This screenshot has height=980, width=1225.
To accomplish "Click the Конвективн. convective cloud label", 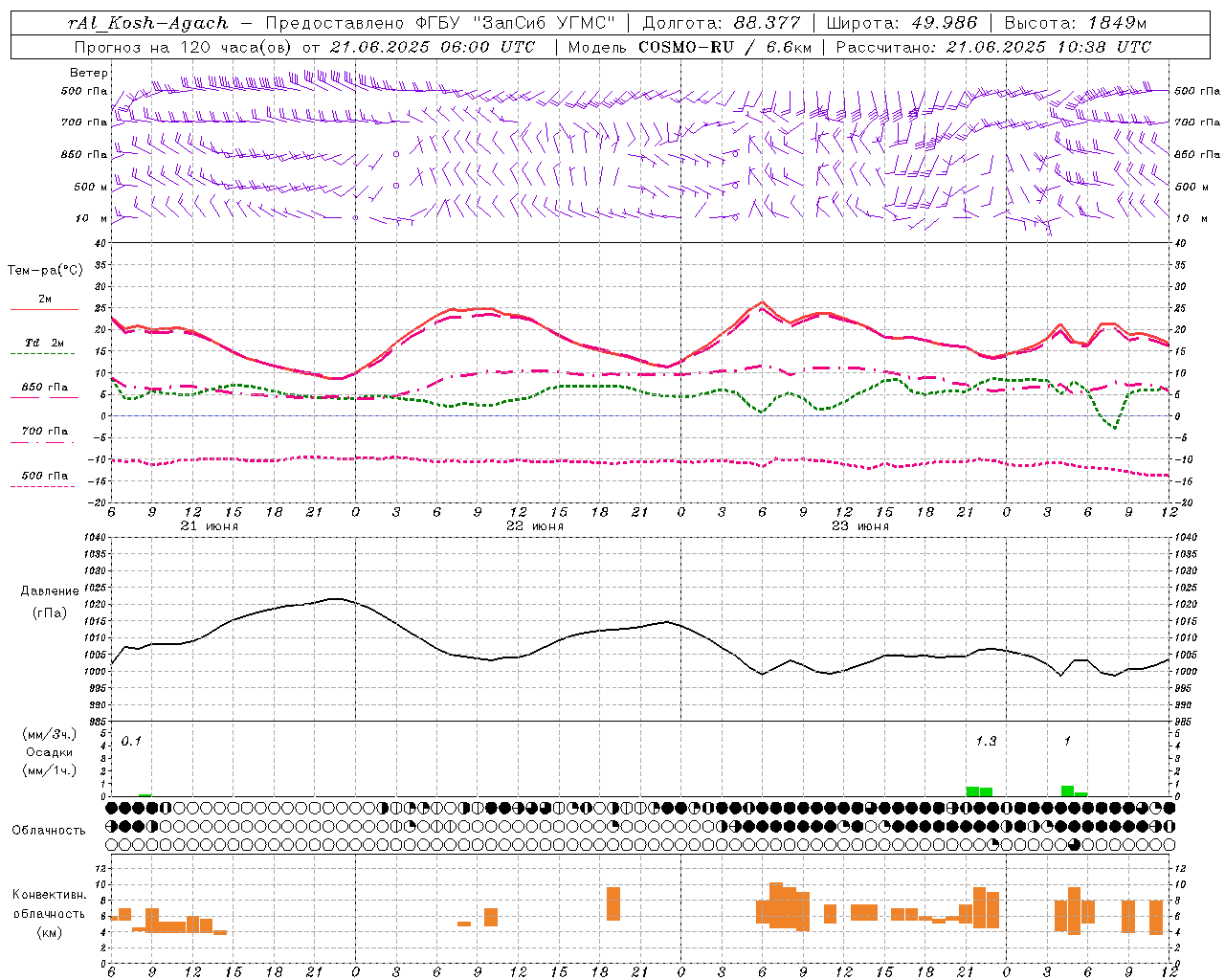I will 50,895.
